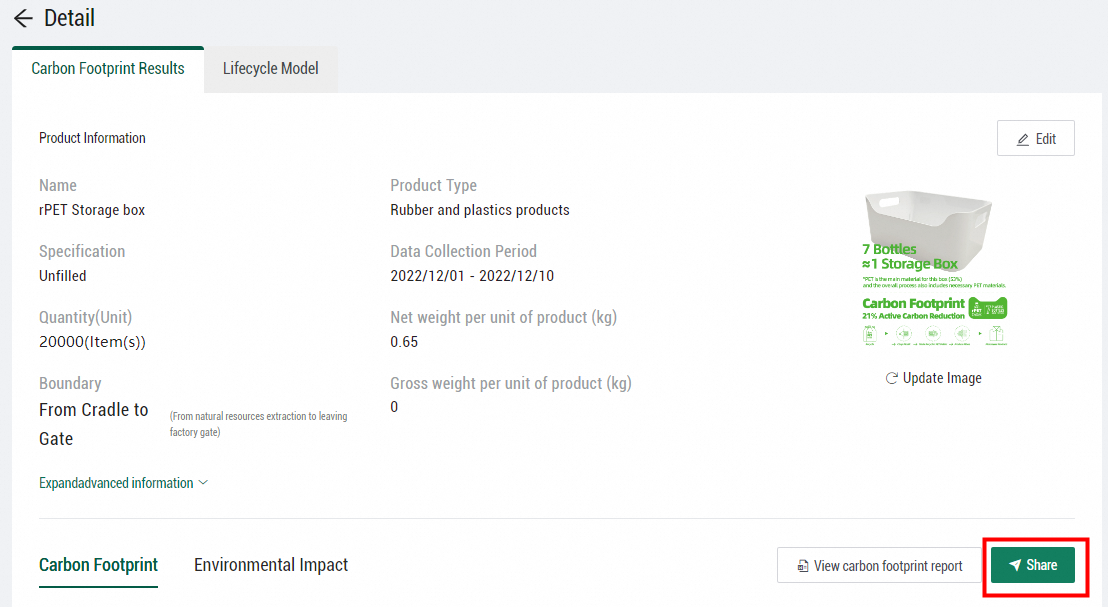Screen dimensions: 1108x607
Task: Click the rPET storage box product image
Action: pos(935,268)
